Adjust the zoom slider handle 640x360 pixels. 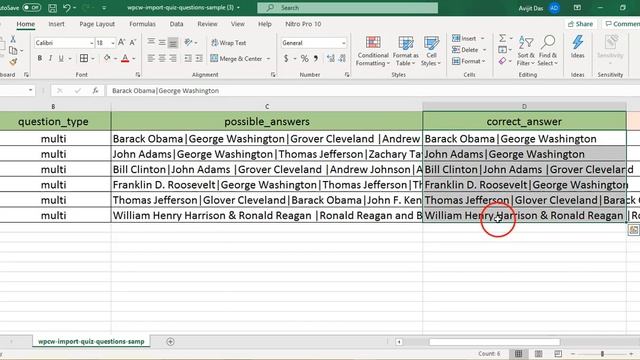pos(602,353)
